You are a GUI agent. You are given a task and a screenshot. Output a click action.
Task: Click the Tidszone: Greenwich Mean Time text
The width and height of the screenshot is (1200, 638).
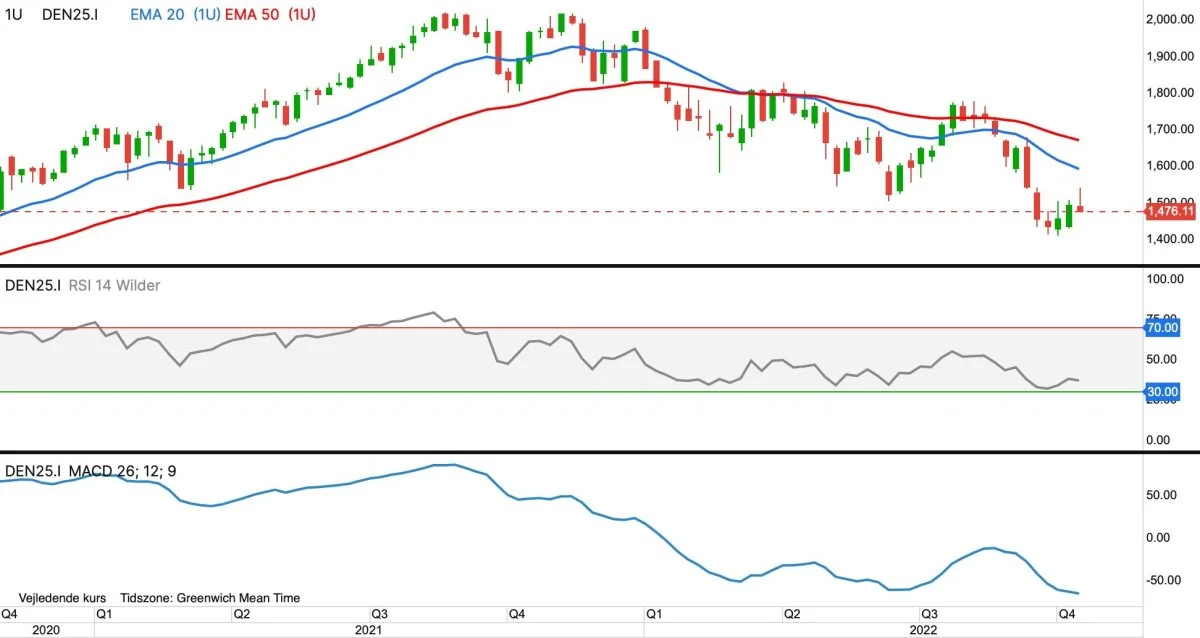(209, 597)
